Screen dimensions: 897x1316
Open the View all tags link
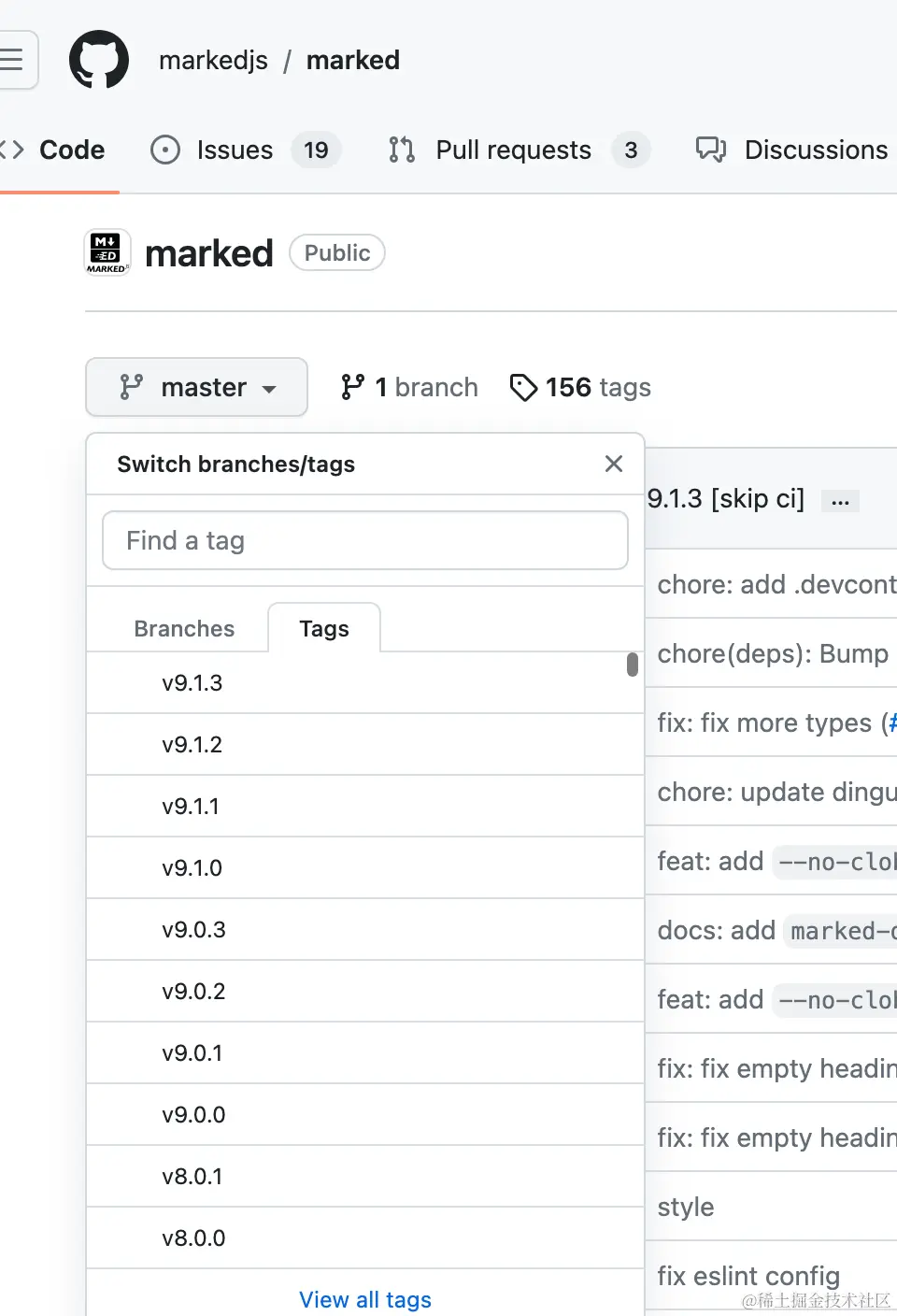tap(365, 1299)
